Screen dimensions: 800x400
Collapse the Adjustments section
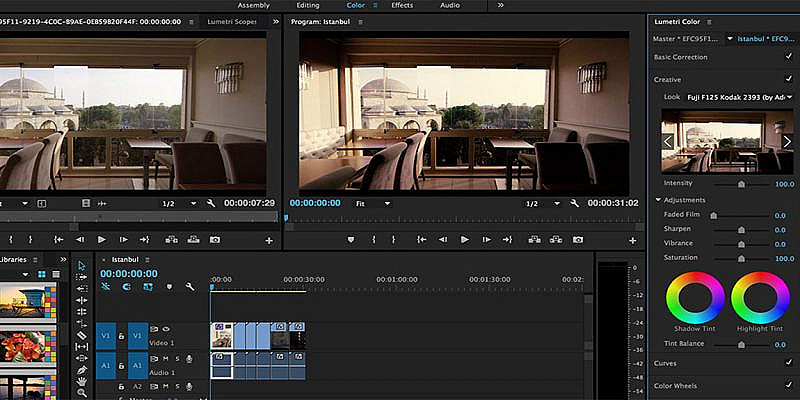pos(659,200)
